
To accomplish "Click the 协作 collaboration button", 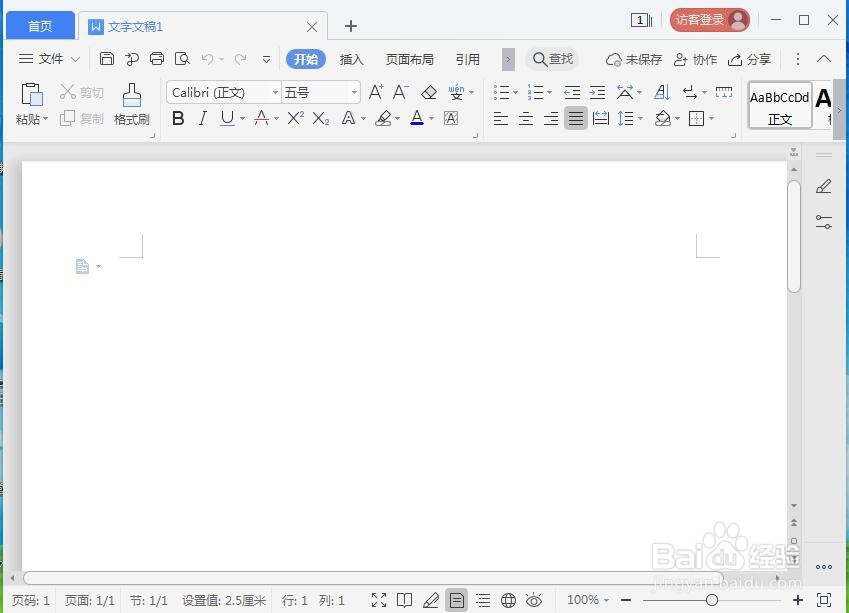I will 695,59.
